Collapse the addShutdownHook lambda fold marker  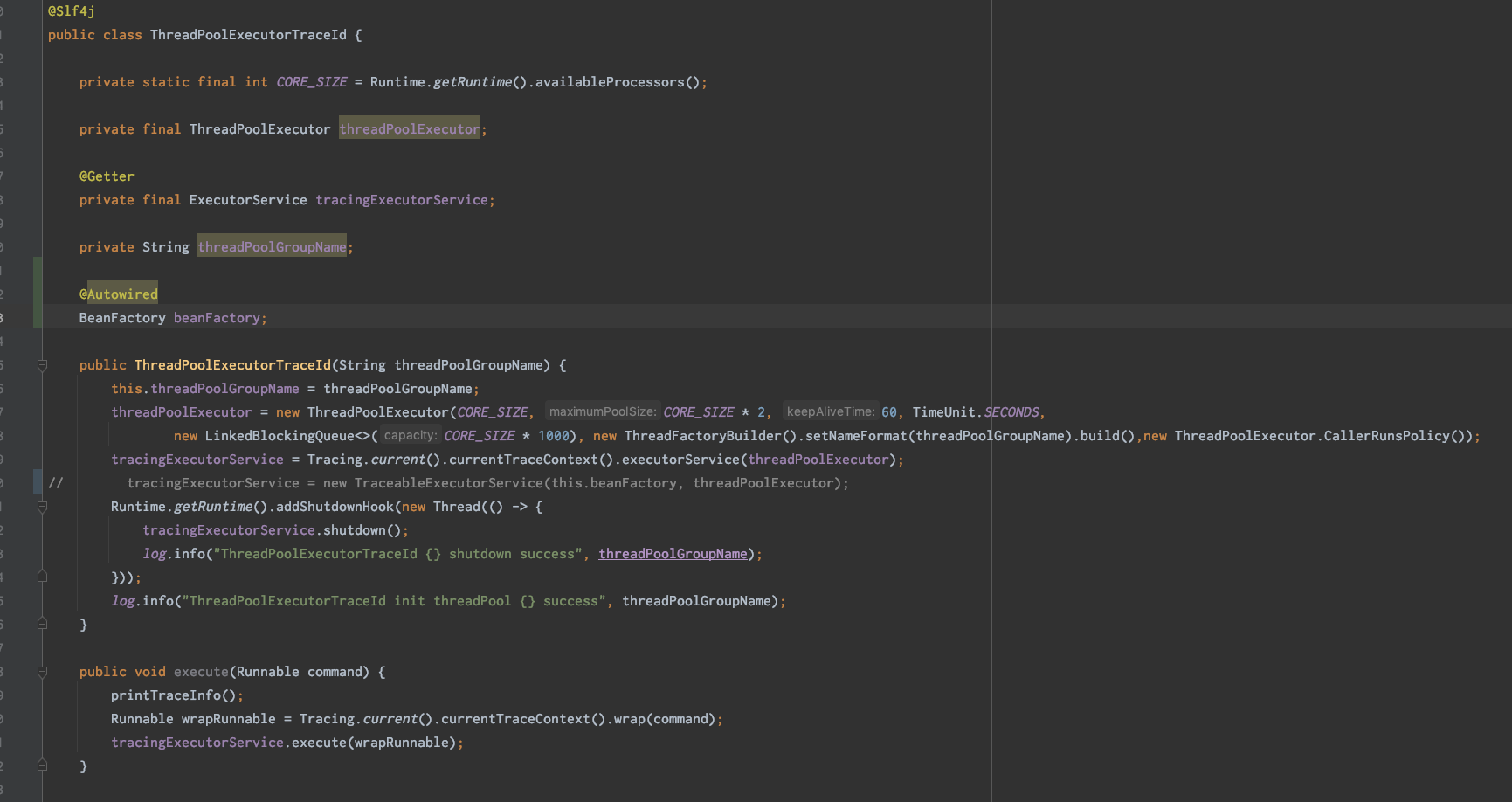42,507
